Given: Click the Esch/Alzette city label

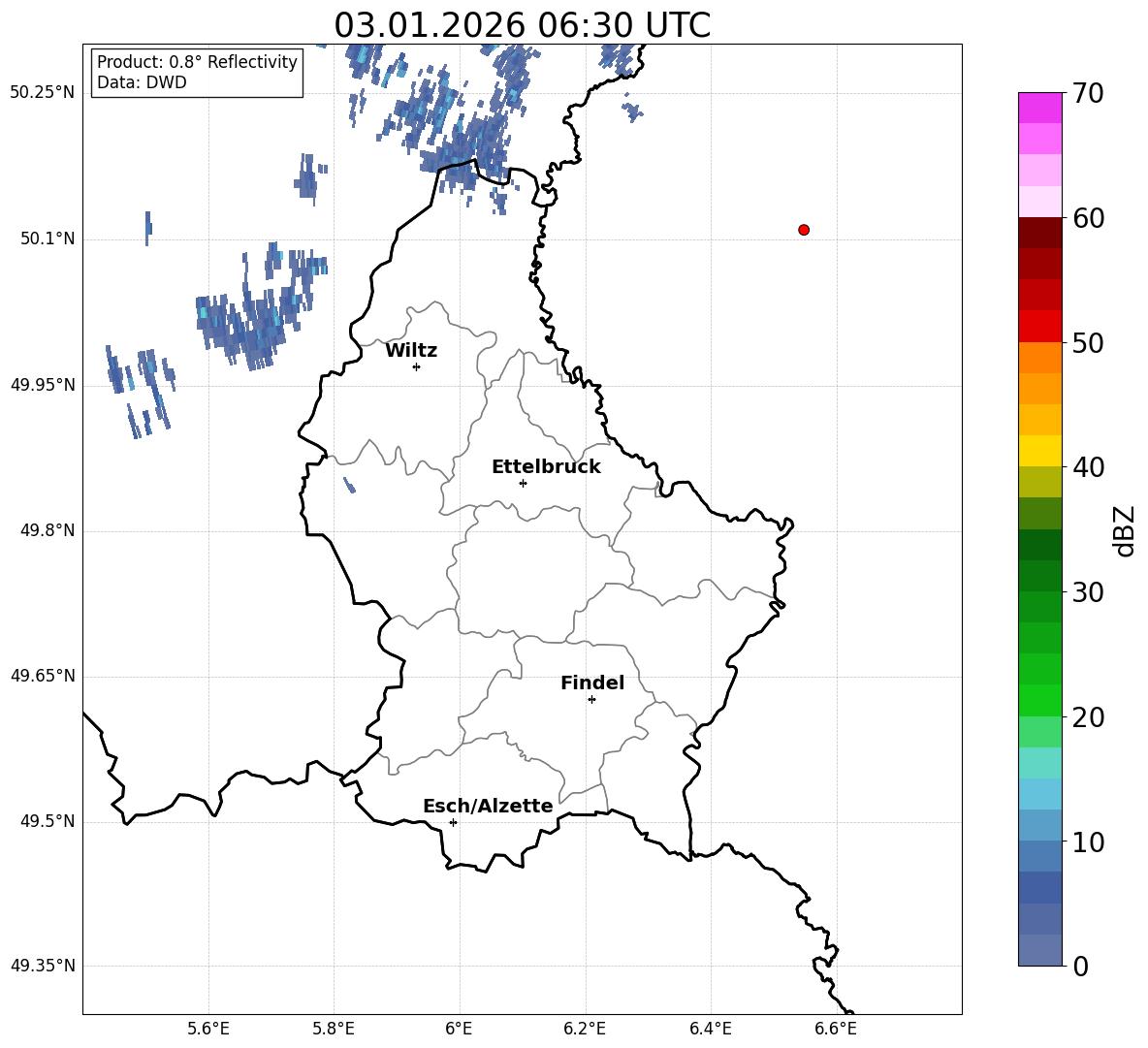Looking at the screenshot, I should [488, 806].
